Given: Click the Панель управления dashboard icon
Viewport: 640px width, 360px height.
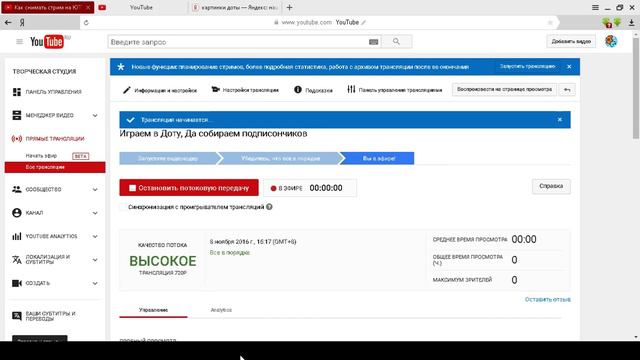Looking at the screenshot, I should (x=17, y=92).
